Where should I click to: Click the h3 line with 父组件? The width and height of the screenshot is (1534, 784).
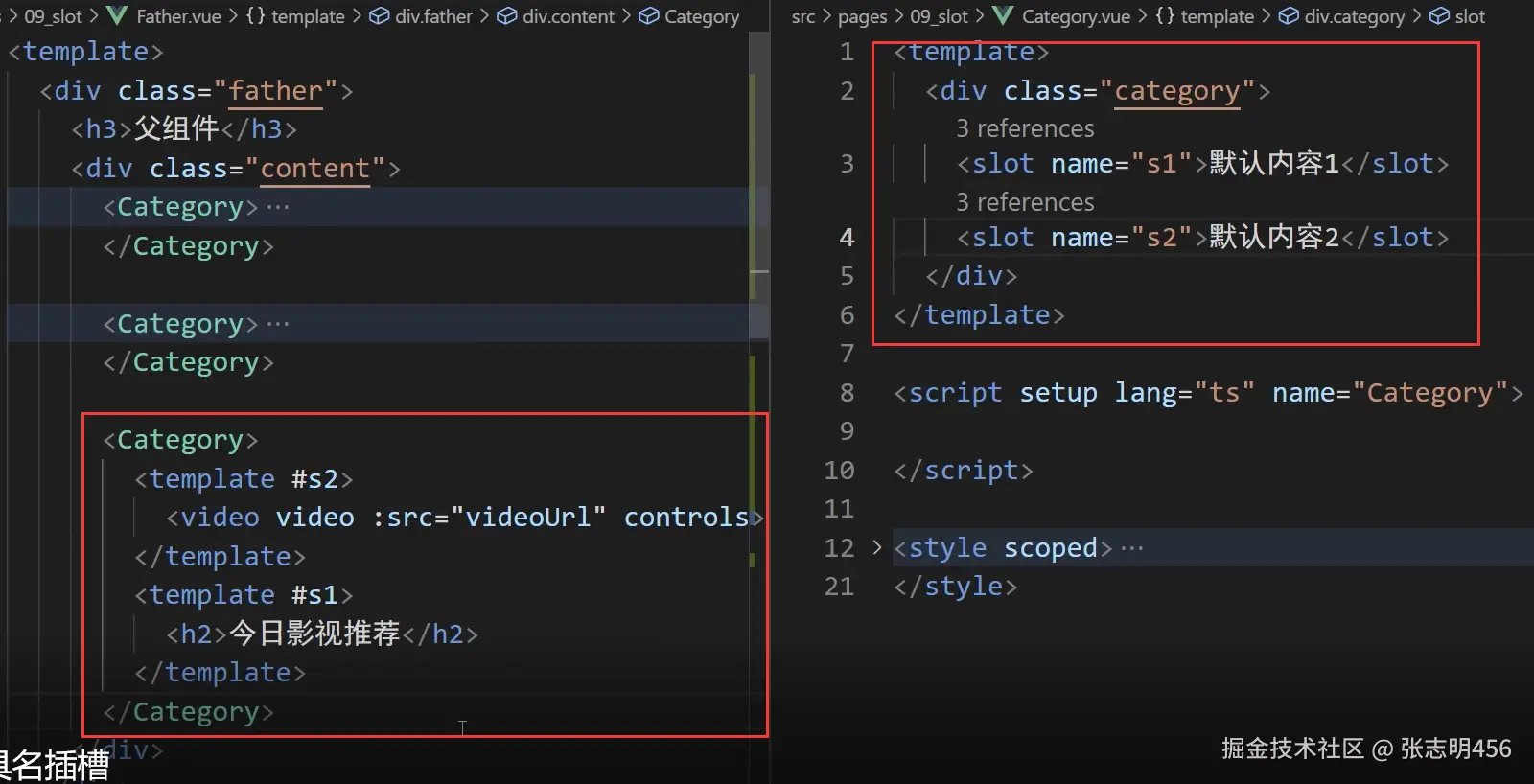click(x=184, y=128)
